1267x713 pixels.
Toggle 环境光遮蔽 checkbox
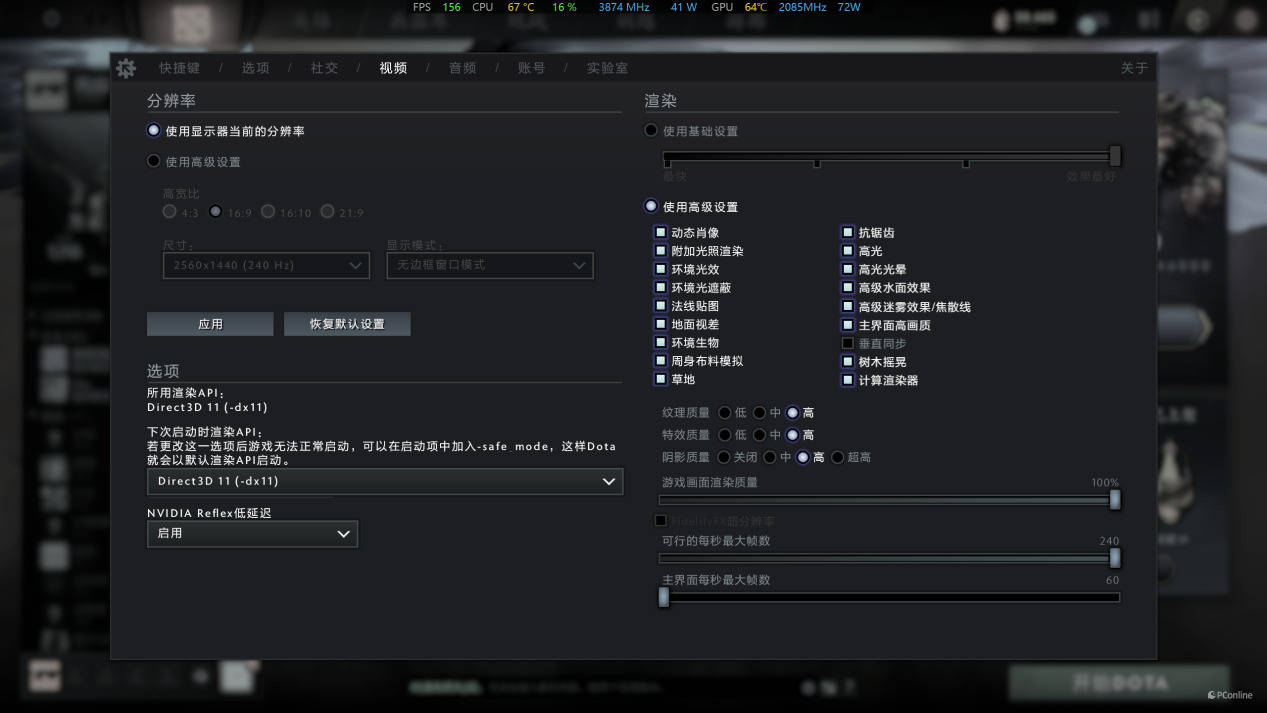[x=660, y=287]
